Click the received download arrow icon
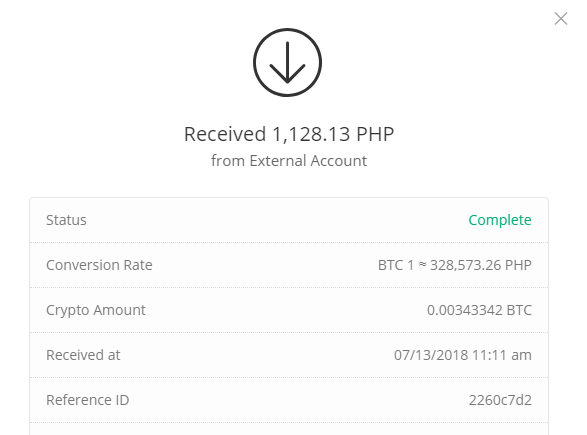Viewport: 587px width, 435px height. [x=288, y=63]
